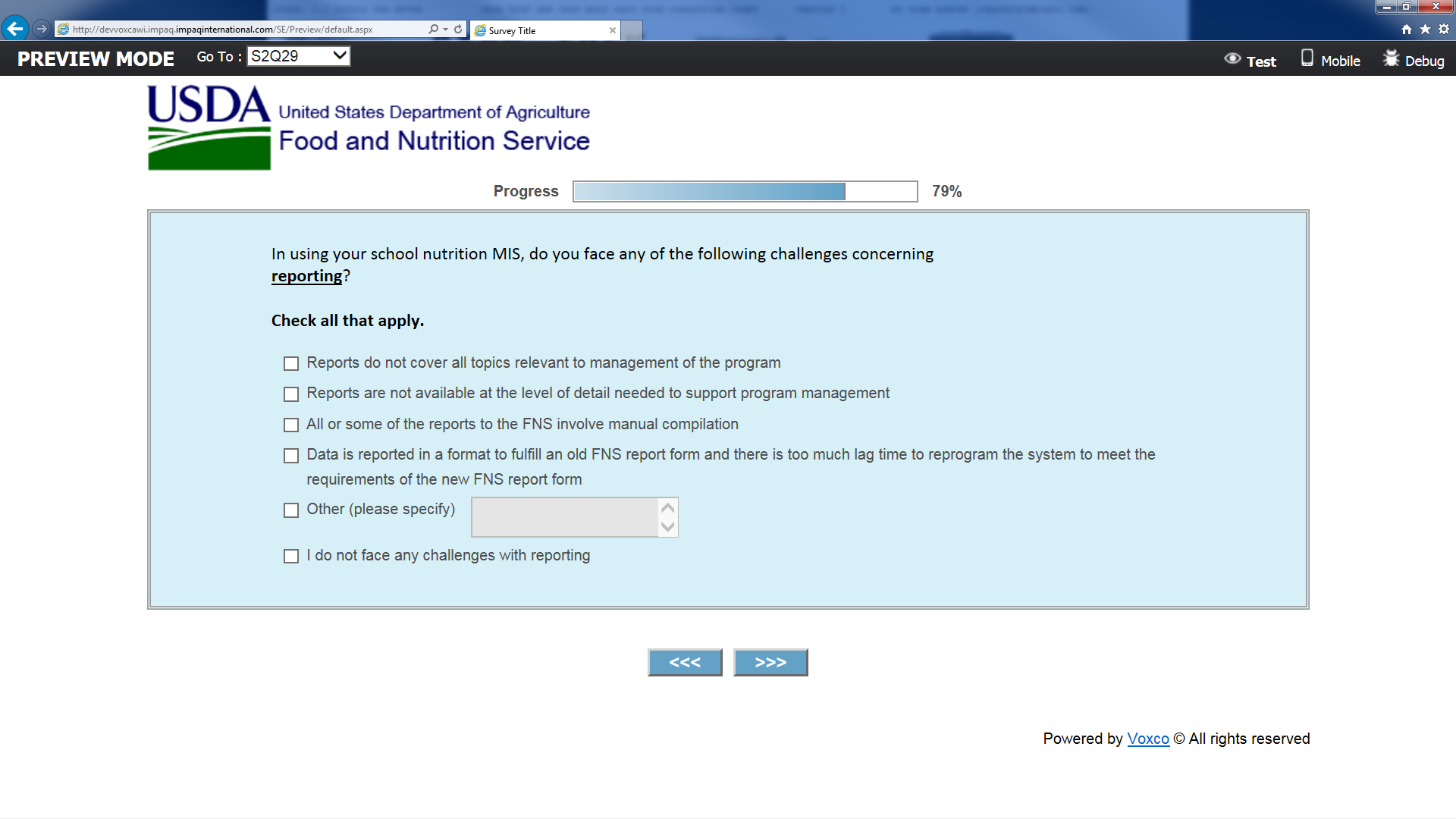Open the Voxco link in footer
Image resolution: width=1456 pixels, height=819 pixels.
click(x=1147, y=739)
